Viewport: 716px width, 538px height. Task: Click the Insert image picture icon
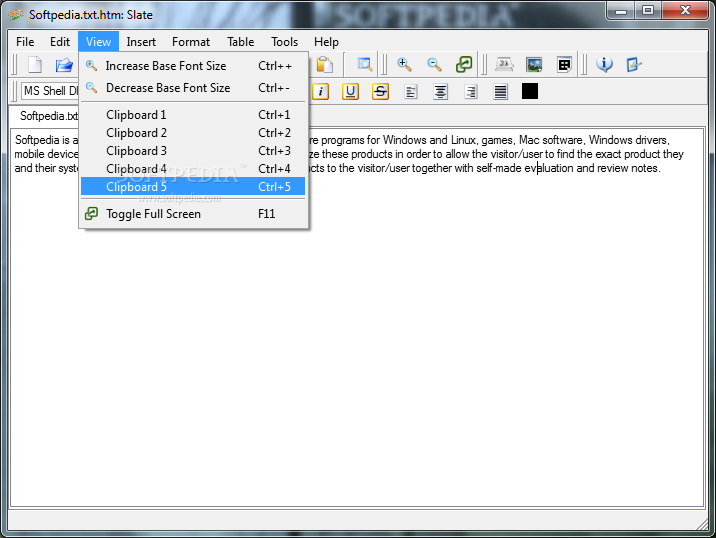534,65
